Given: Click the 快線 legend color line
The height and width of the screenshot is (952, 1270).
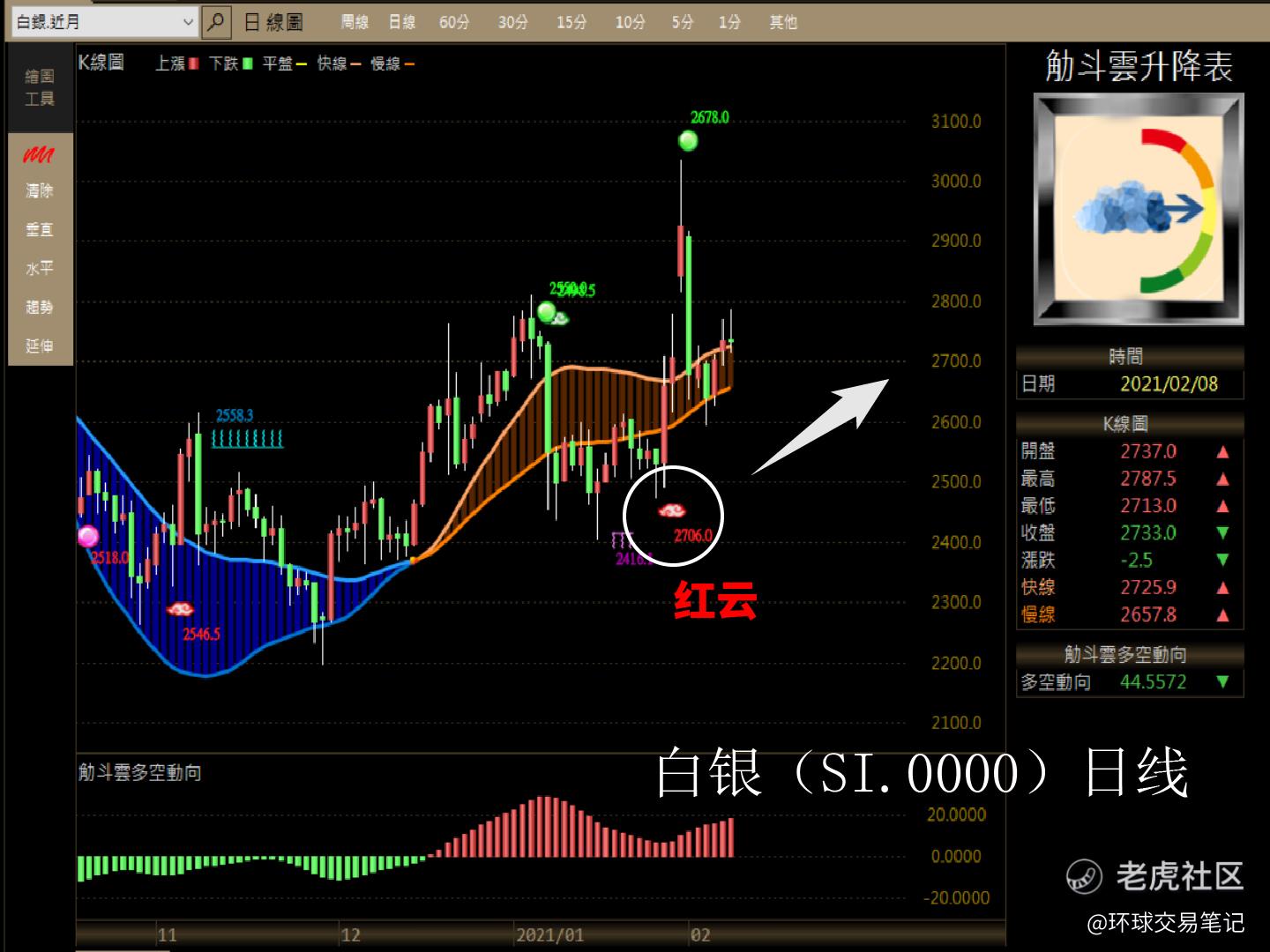Looking at the screenshot, I should click(x=355, y=63).
